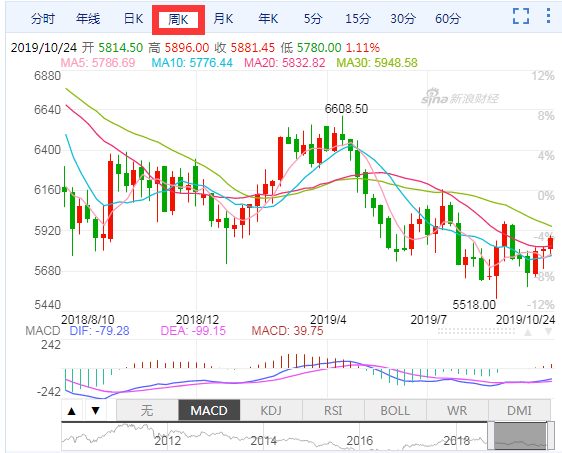Open the three-dot more options menu

pyautogui.click(x=548, y=16)
